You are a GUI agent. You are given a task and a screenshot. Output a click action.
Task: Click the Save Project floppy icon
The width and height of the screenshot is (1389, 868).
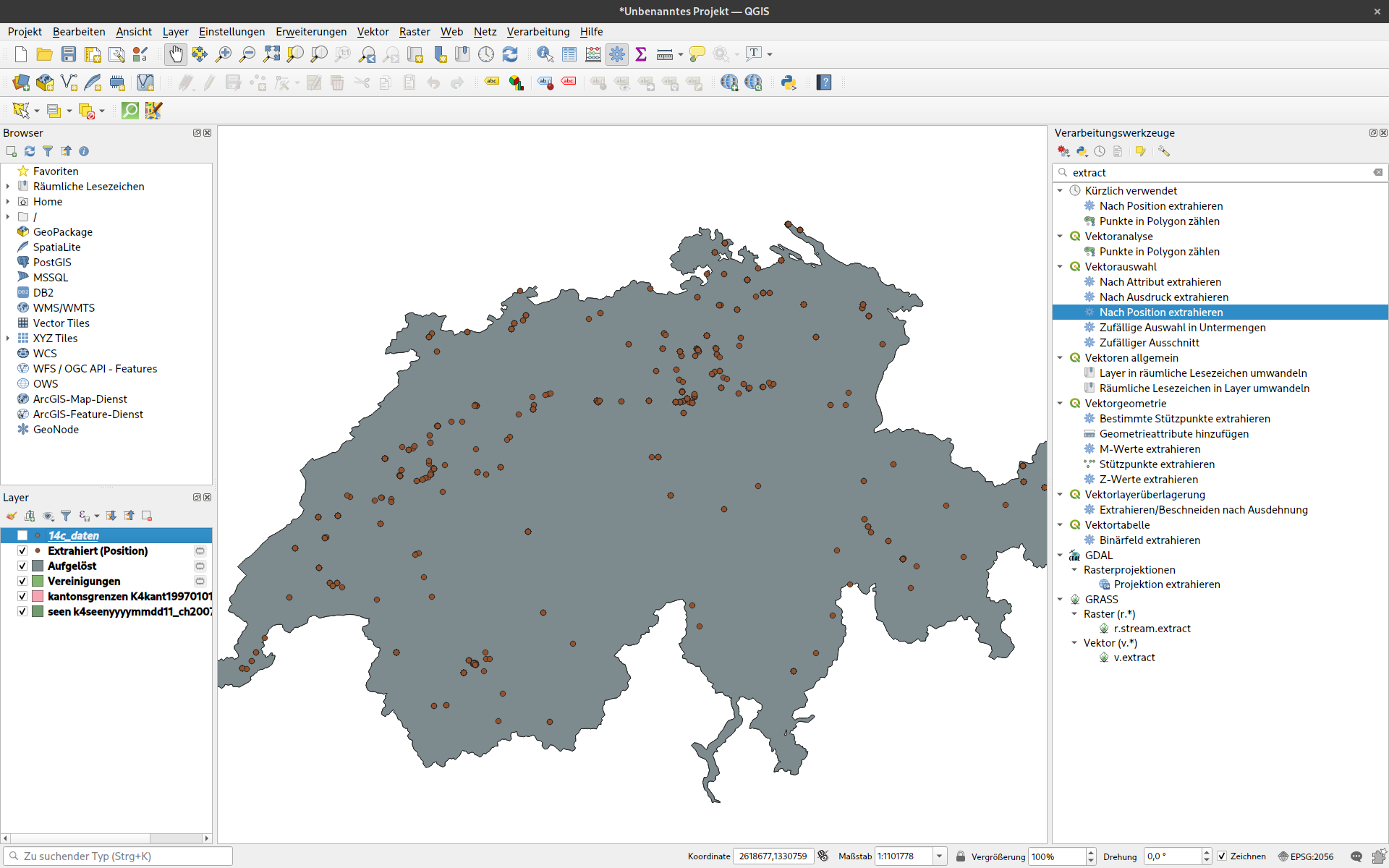tap(69, 54)
